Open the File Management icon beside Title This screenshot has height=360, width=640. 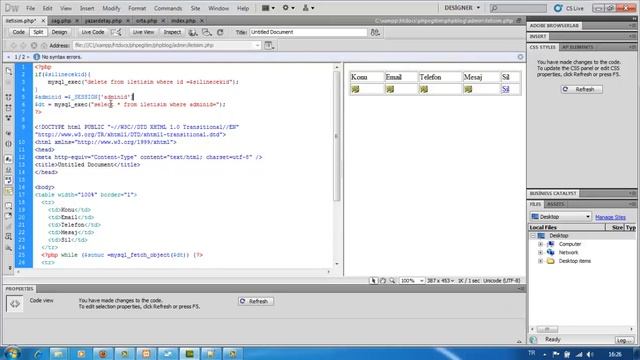pyautogui.click(x=375, y=32)
